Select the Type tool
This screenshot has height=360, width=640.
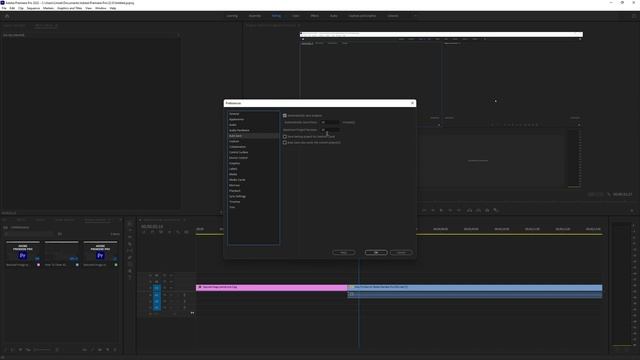coord(130,278)
